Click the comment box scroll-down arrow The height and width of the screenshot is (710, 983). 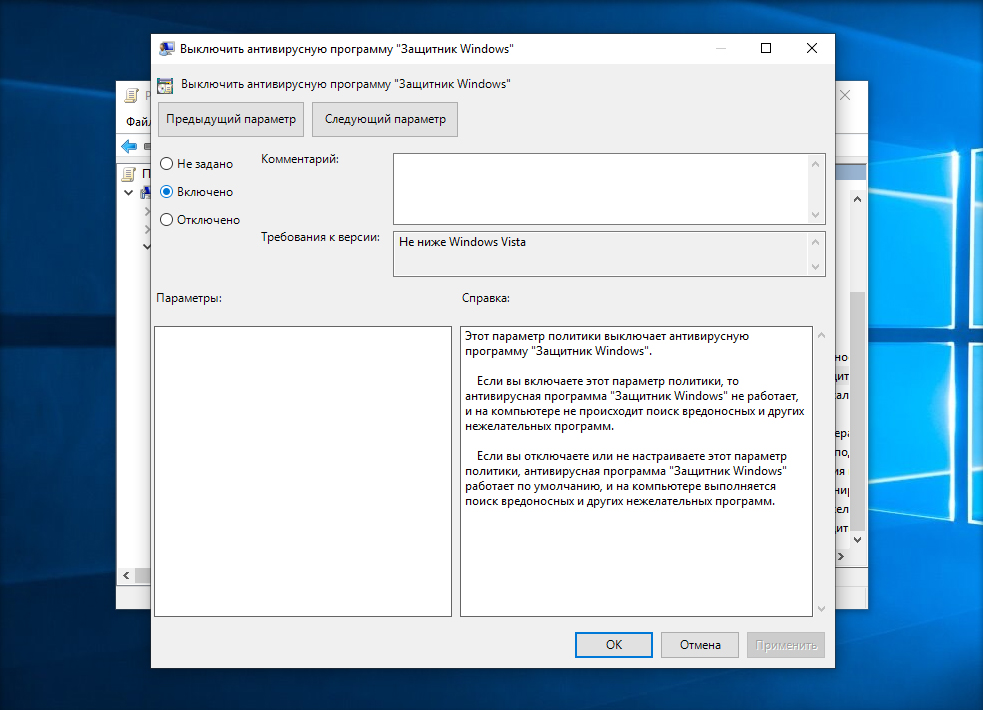pos(816,214)
